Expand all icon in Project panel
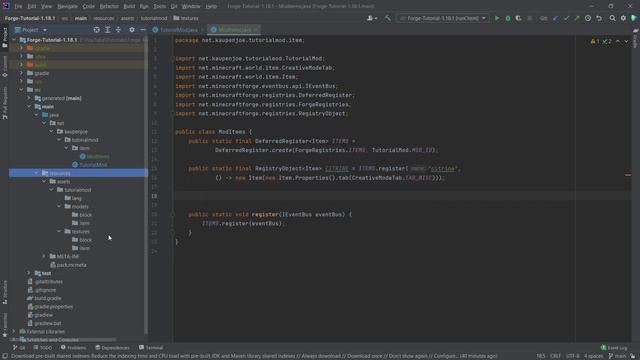The width and height of the screenshot is (640, 360). (107, 30)
